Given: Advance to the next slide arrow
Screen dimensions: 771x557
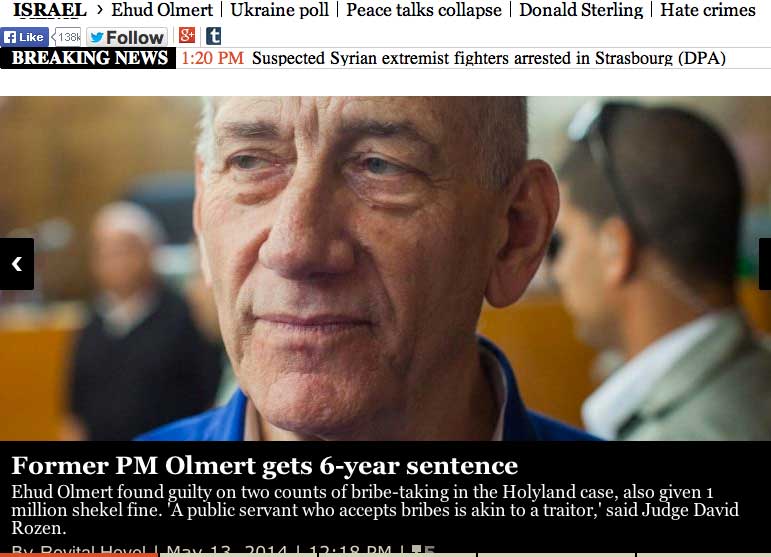Looking at the screenshot, I should (x=765, y=264).
